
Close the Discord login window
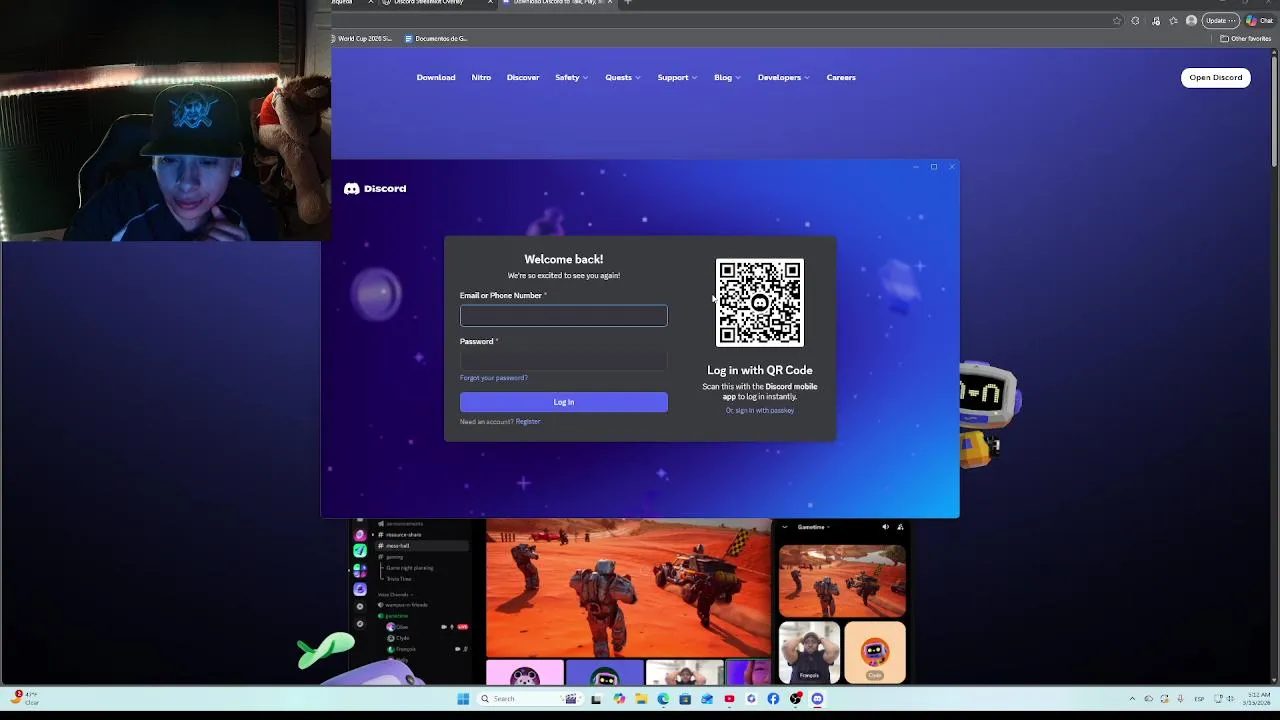pos(951,167)
